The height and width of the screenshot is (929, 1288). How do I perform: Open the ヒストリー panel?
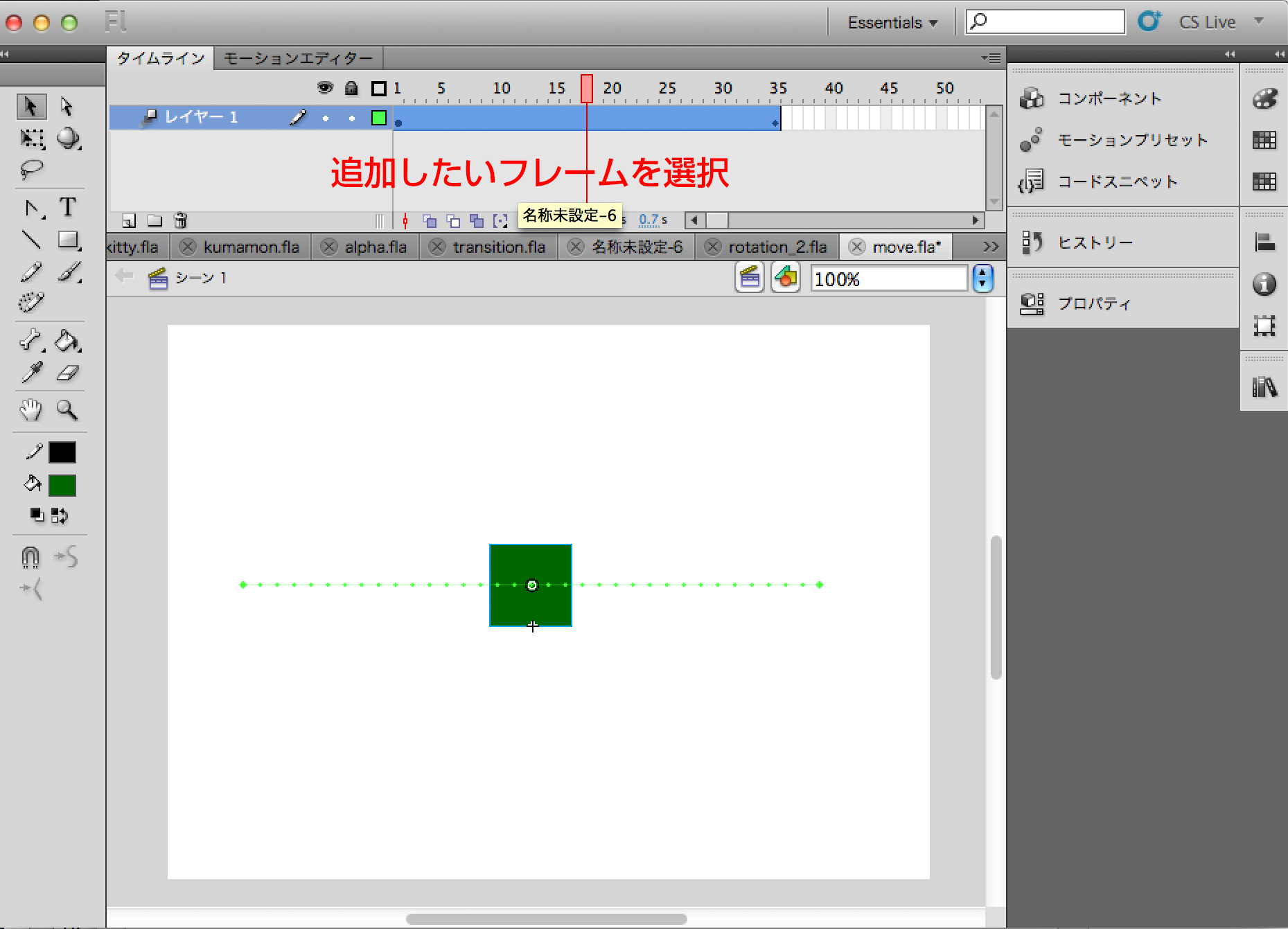[x=1095, y=242]
